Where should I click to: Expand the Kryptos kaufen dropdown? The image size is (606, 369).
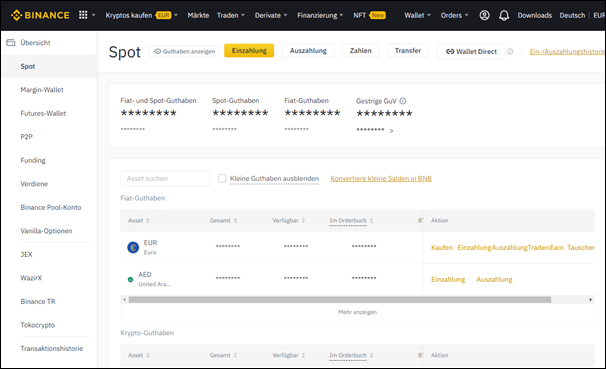click(176, 15)
